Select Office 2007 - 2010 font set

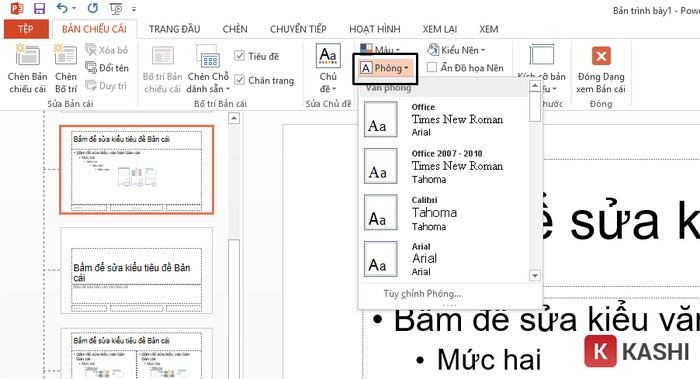444,167
